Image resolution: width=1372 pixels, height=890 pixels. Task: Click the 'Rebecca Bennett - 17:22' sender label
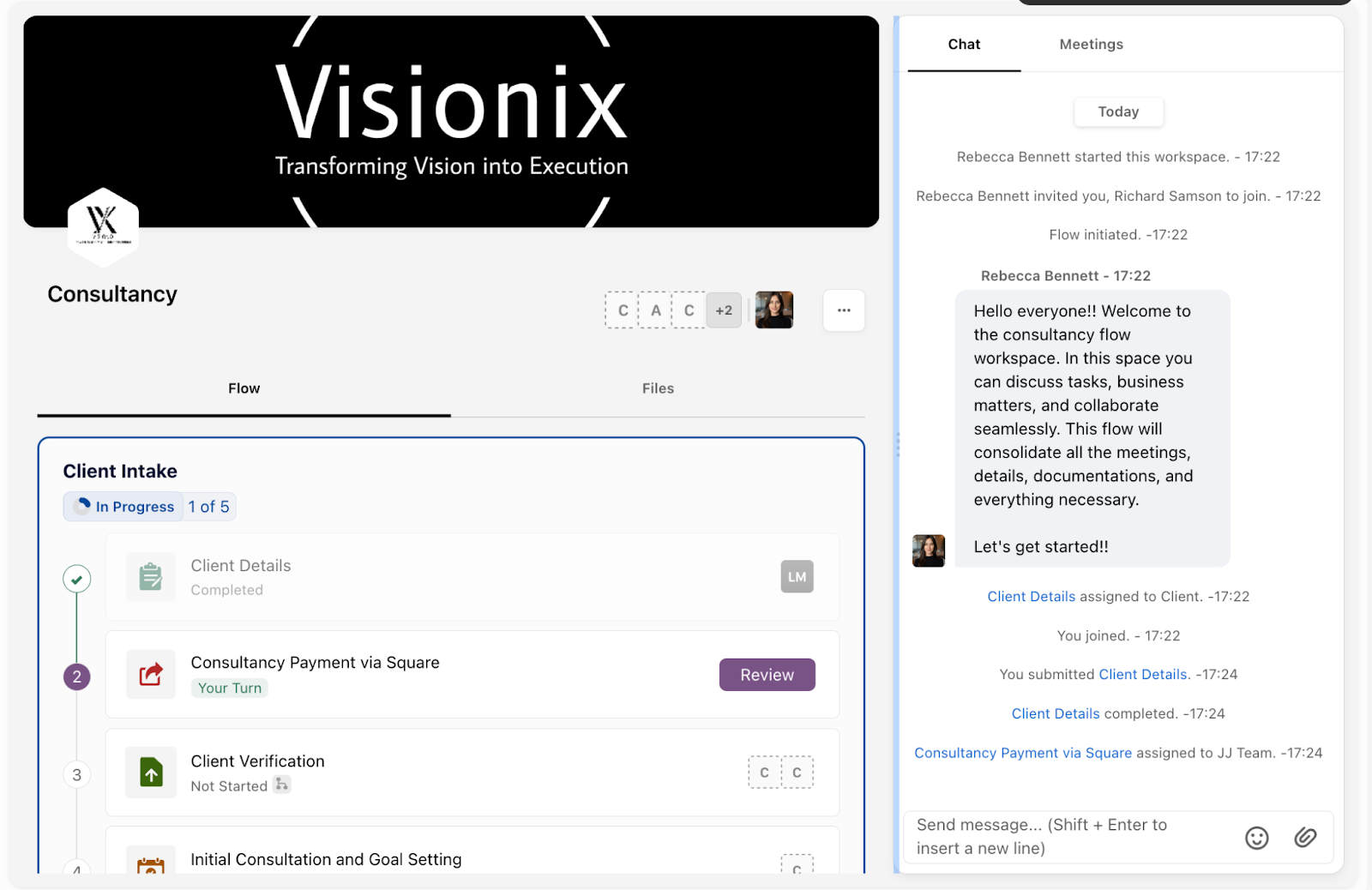(1066, 276)
